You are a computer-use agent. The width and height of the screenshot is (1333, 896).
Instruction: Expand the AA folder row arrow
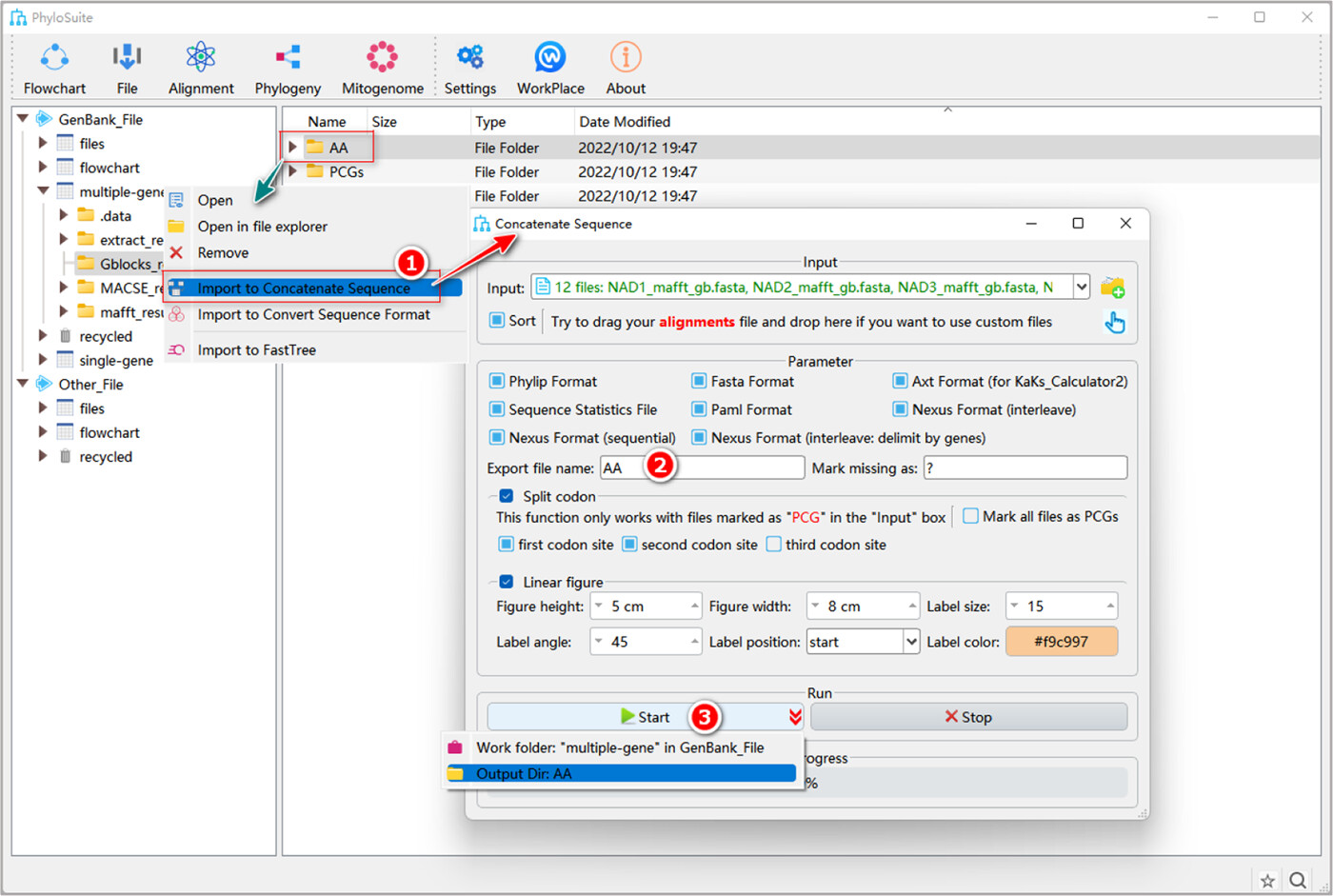293,148
